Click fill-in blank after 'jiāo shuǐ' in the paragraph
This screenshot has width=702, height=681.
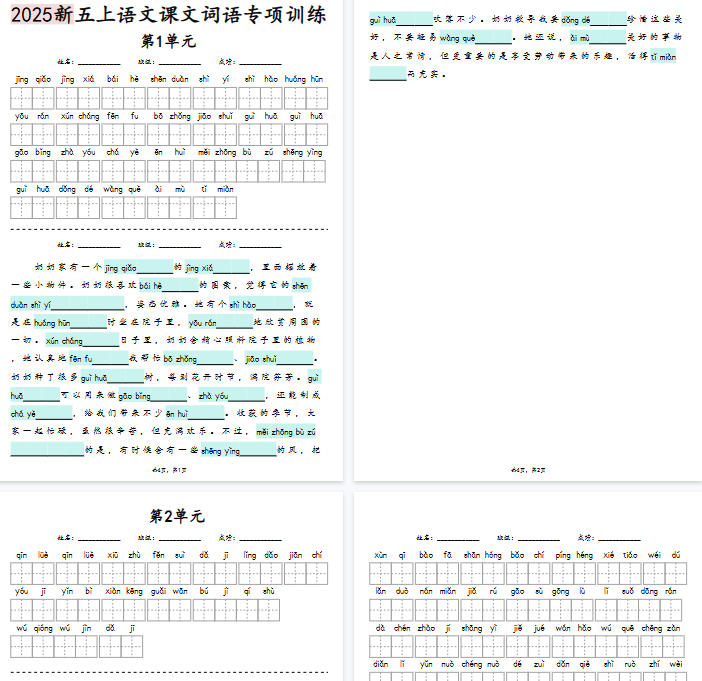point(295,359)
